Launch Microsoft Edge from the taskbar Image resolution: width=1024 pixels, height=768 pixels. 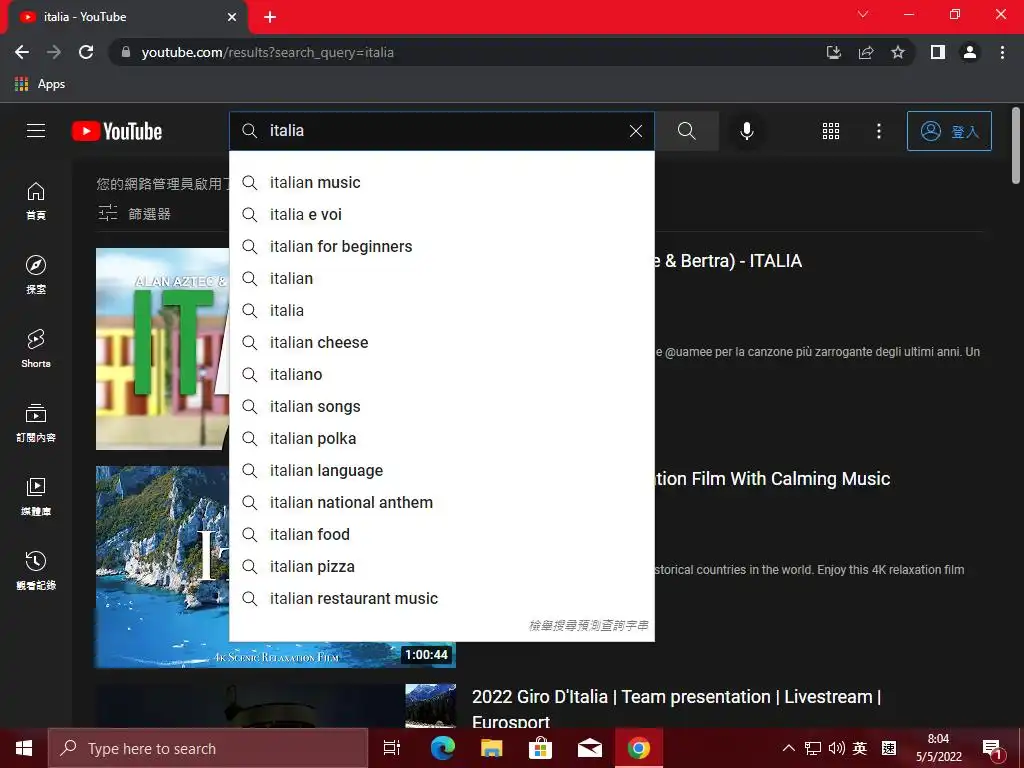pos(442,748)
